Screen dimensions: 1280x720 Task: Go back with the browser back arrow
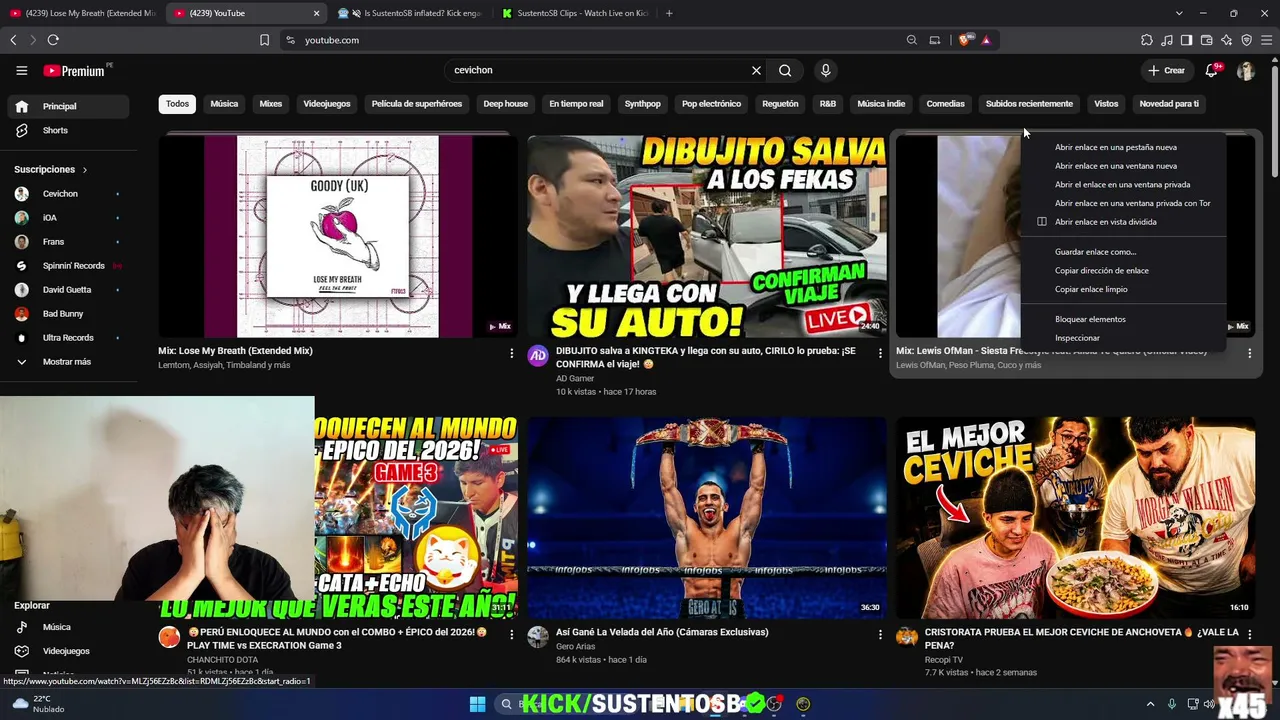pos(13,40)
